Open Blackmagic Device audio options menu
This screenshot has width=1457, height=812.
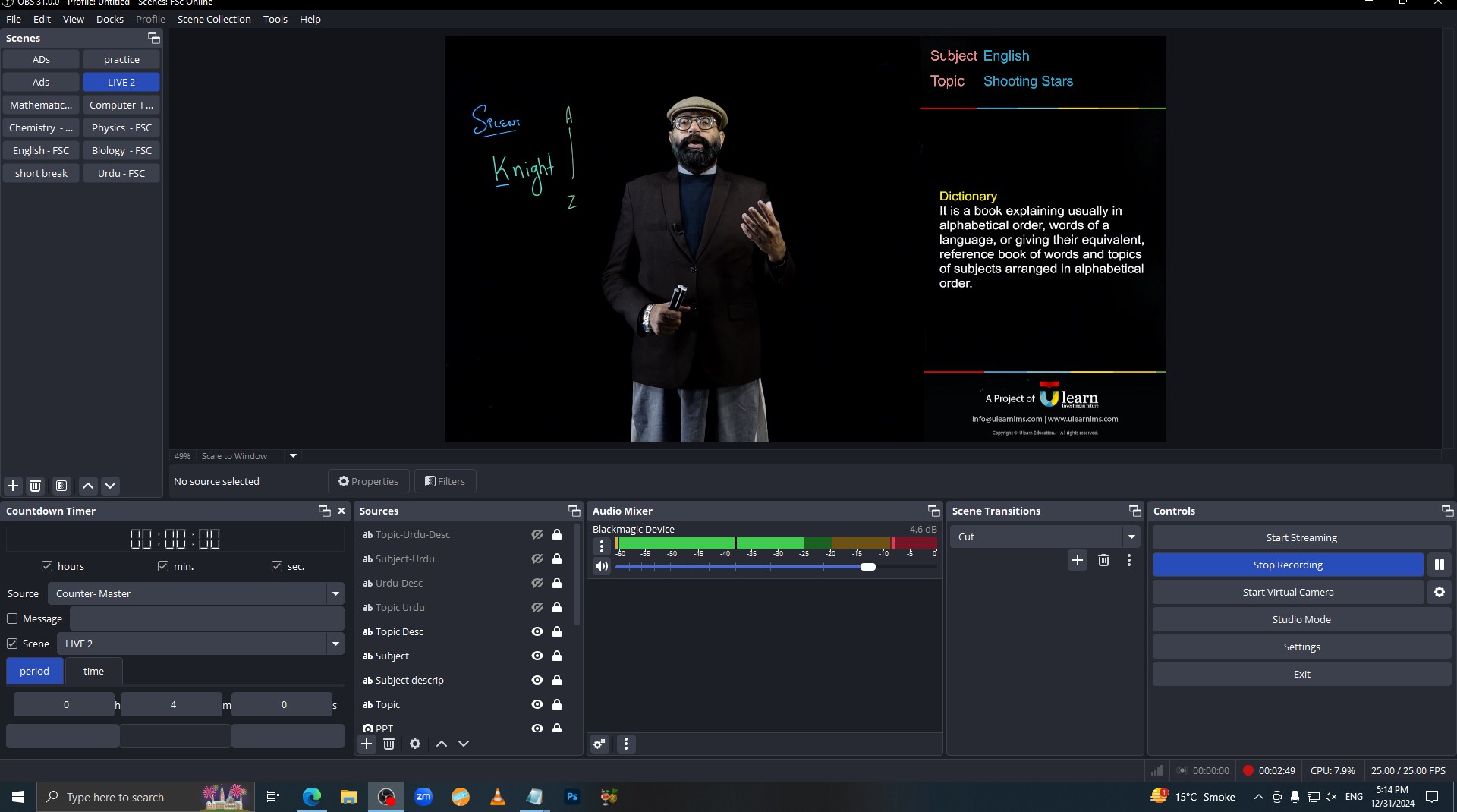(602, 546)
